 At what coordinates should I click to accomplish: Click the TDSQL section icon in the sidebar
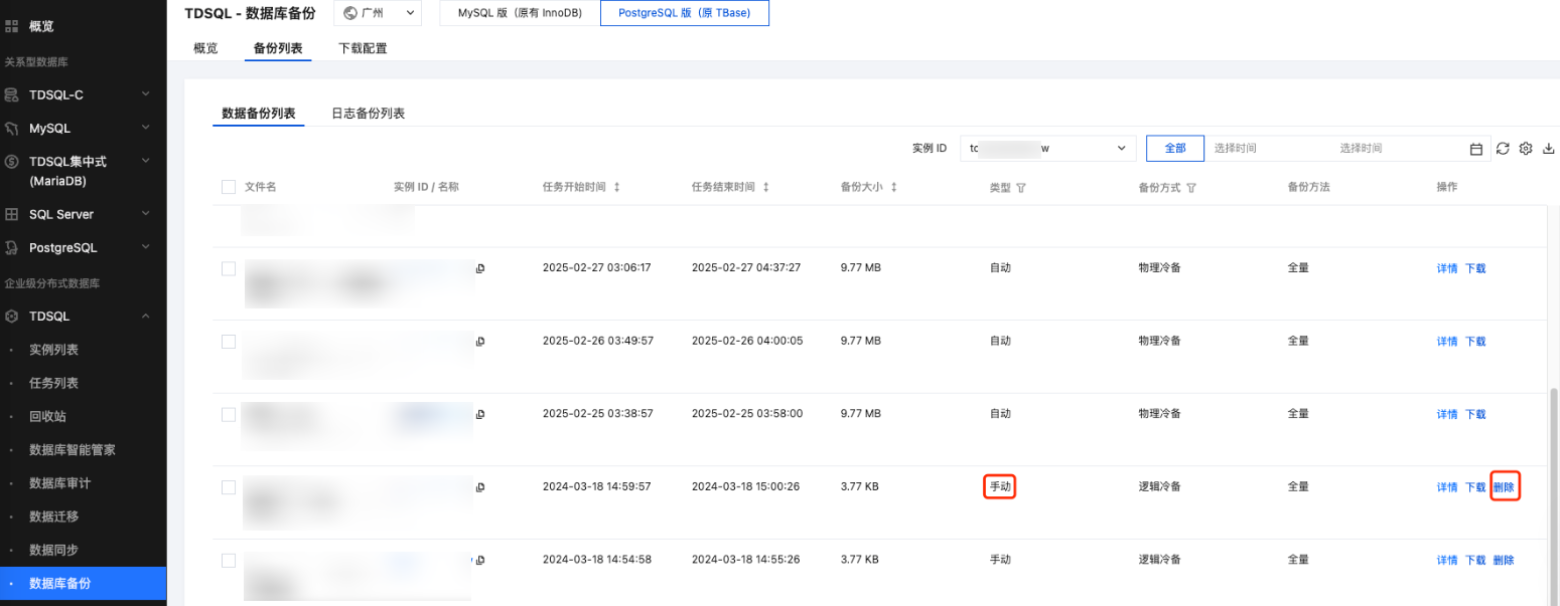(12, 316)
